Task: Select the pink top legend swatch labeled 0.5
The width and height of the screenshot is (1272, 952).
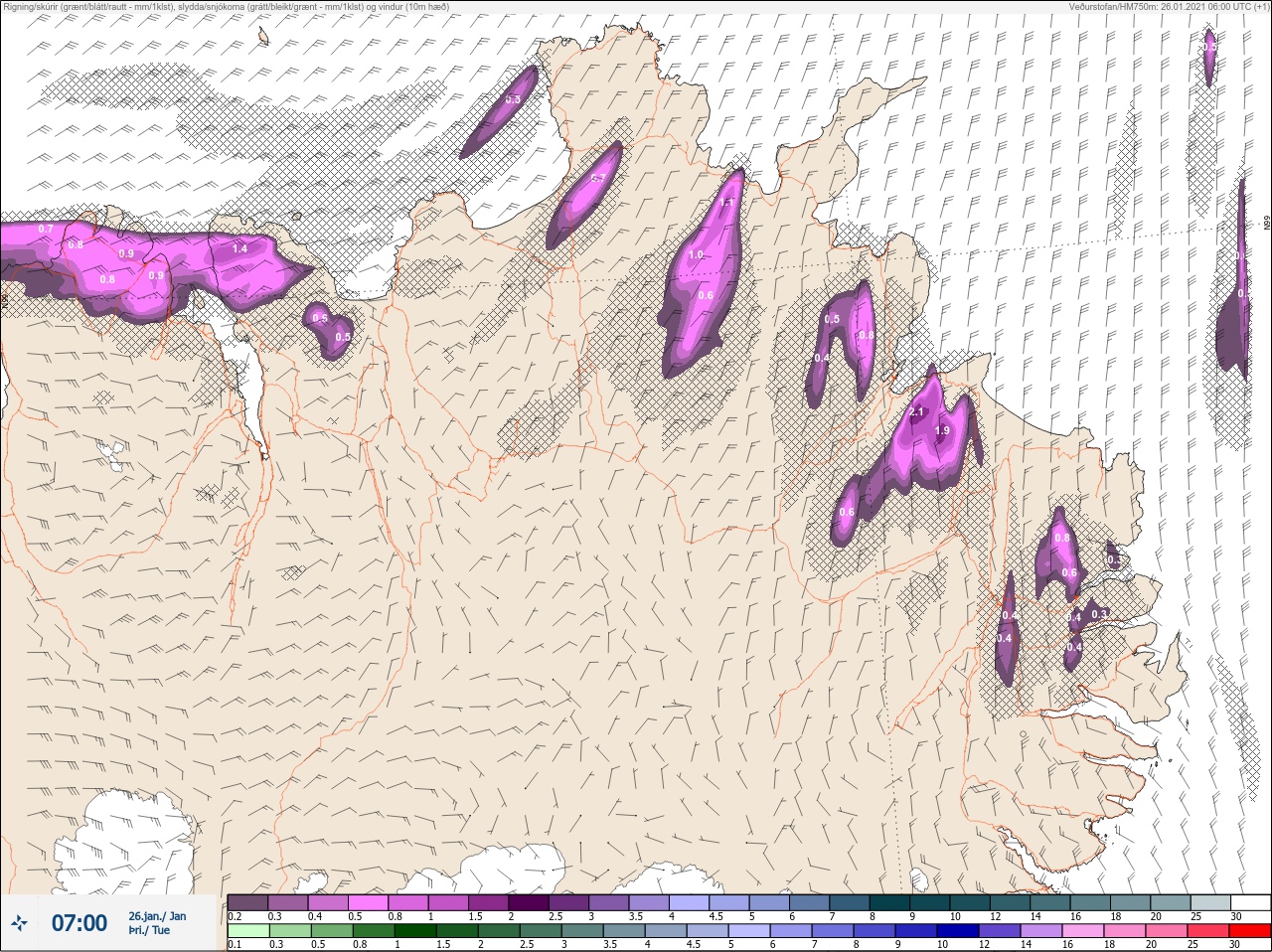Action: pyautogui.click(x=369, y=902)
